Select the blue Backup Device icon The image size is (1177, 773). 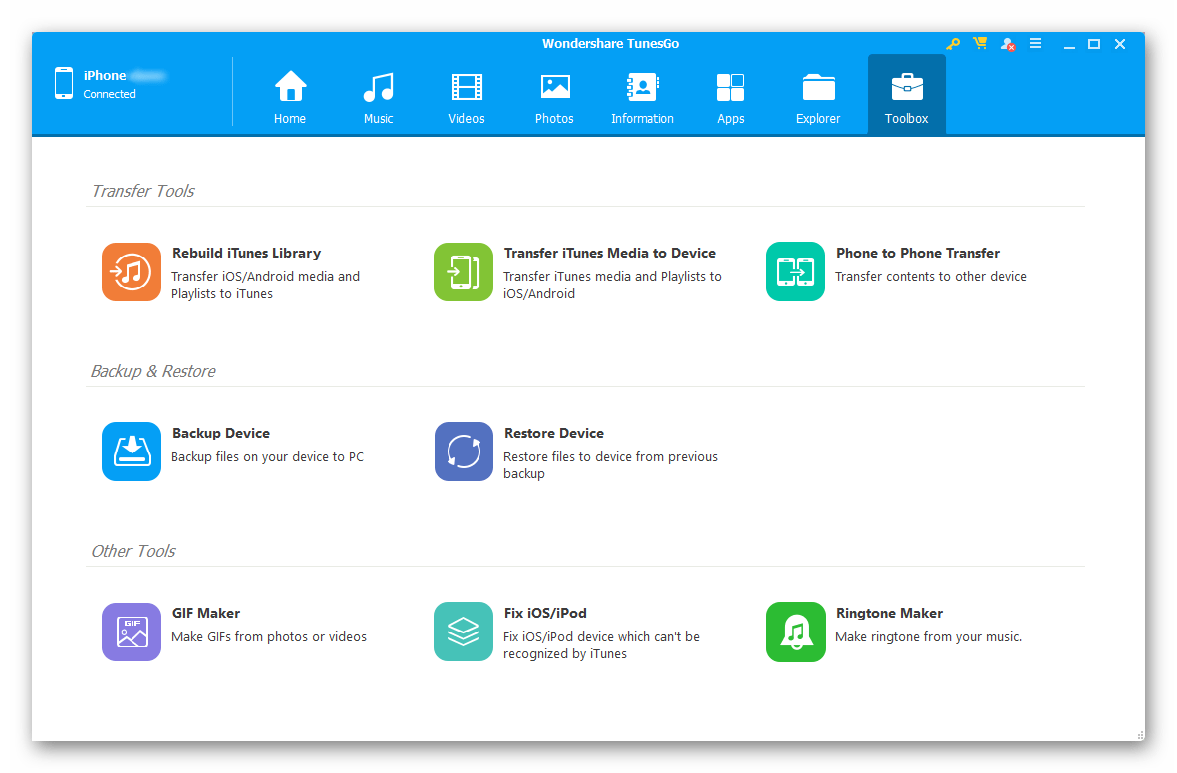pos(131,452)
